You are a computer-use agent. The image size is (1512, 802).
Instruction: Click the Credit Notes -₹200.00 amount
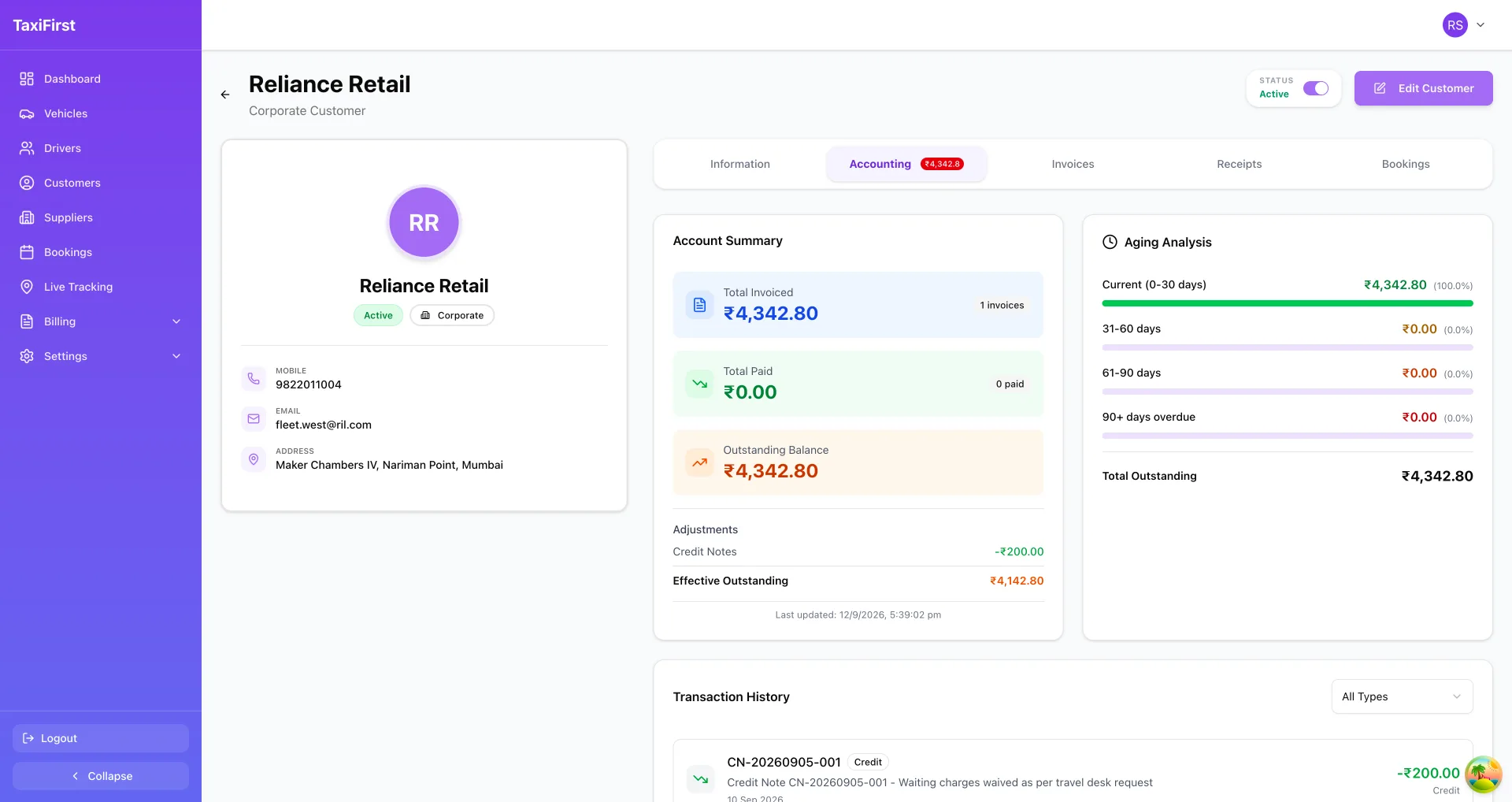(x=1019, y=551)
